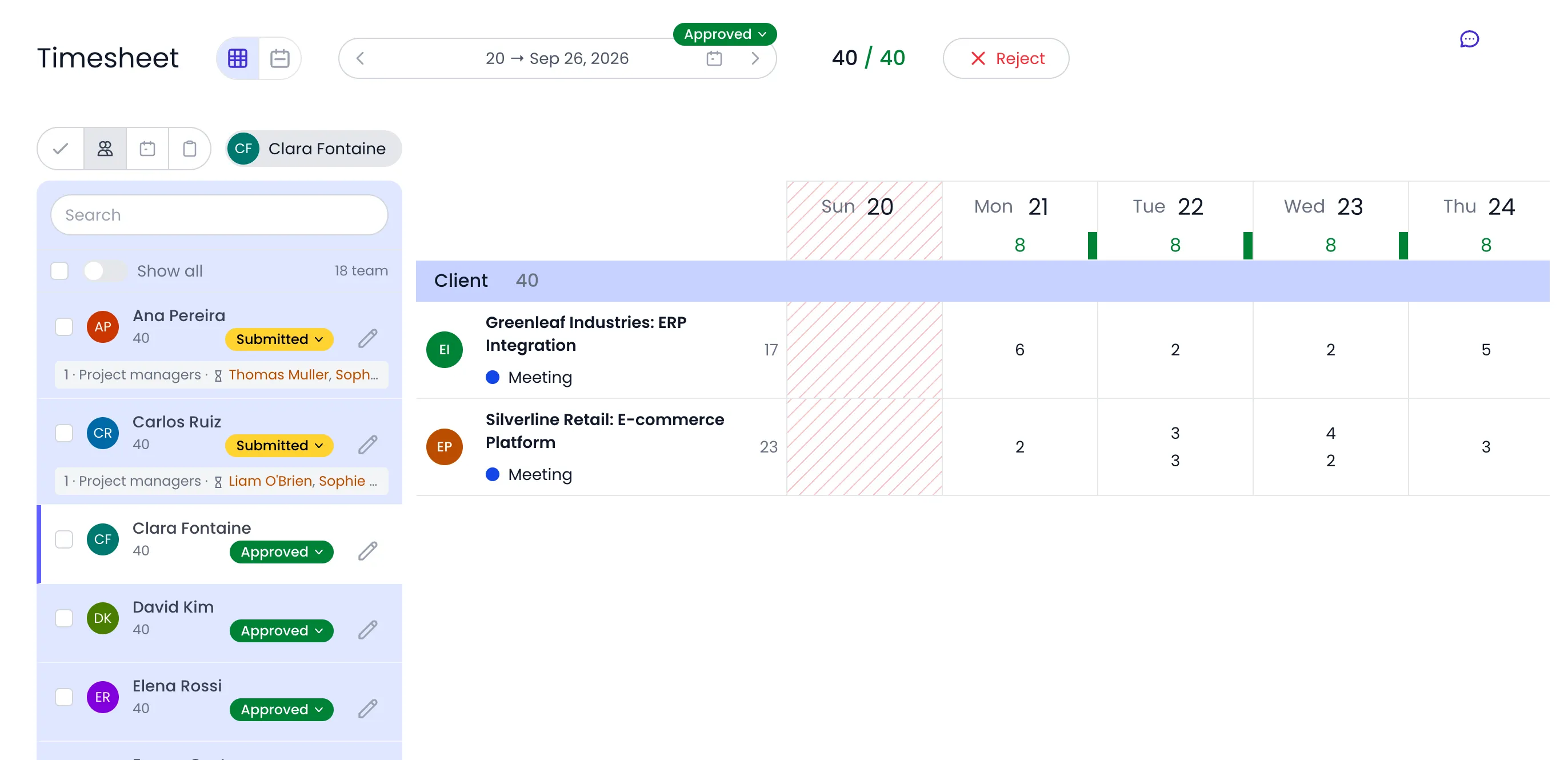
Task: Check Carlos Ruiz's checkbox
Action: [64, 433]
